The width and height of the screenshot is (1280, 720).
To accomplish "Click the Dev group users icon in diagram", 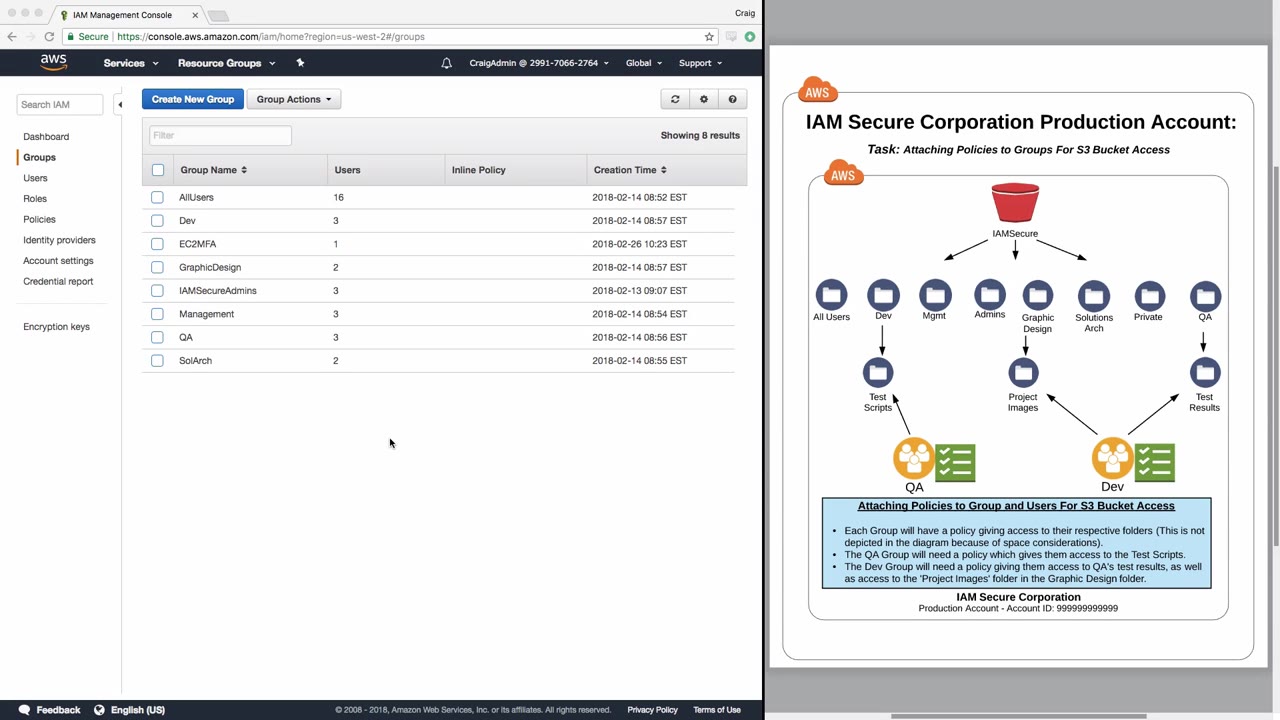I will (1112, 459).
